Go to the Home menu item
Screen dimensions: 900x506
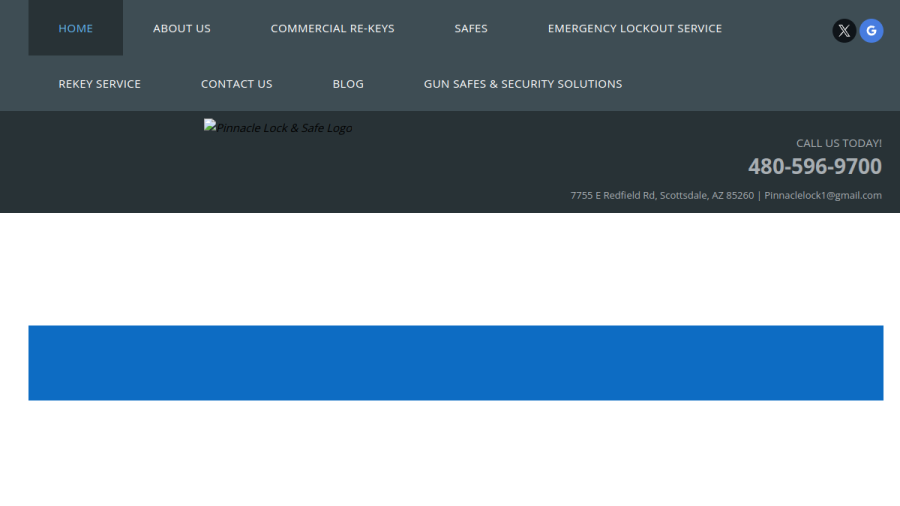tap(76, 28)
